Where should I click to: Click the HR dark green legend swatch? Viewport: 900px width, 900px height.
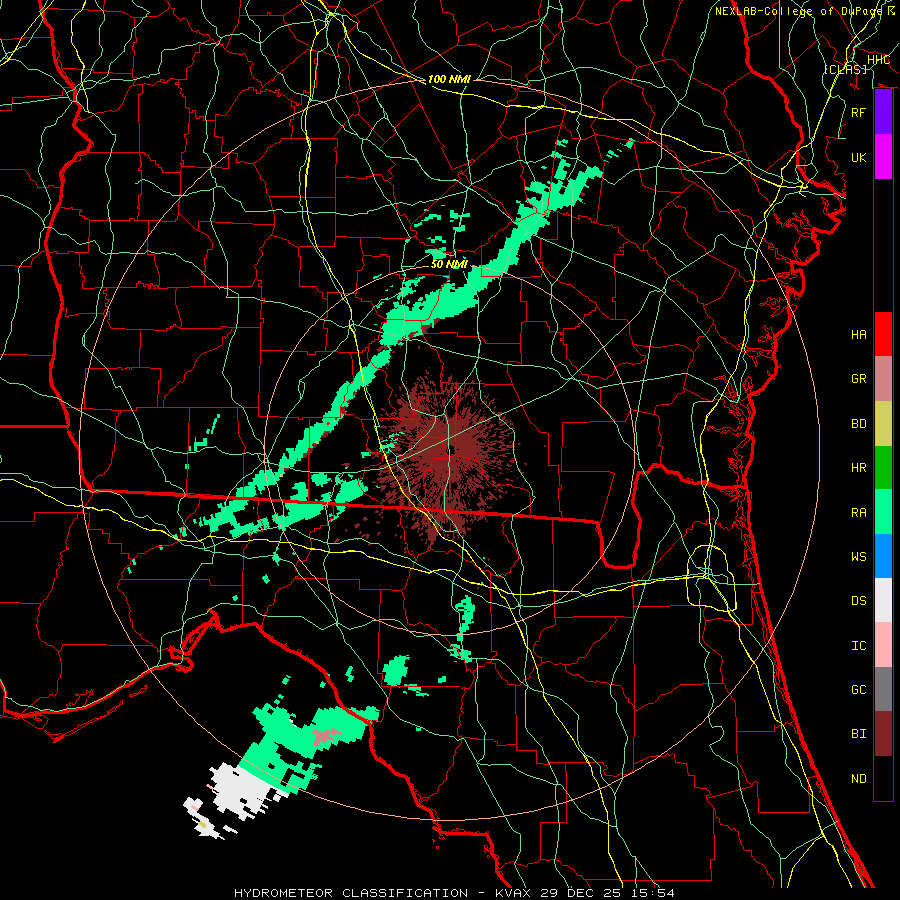883,468
